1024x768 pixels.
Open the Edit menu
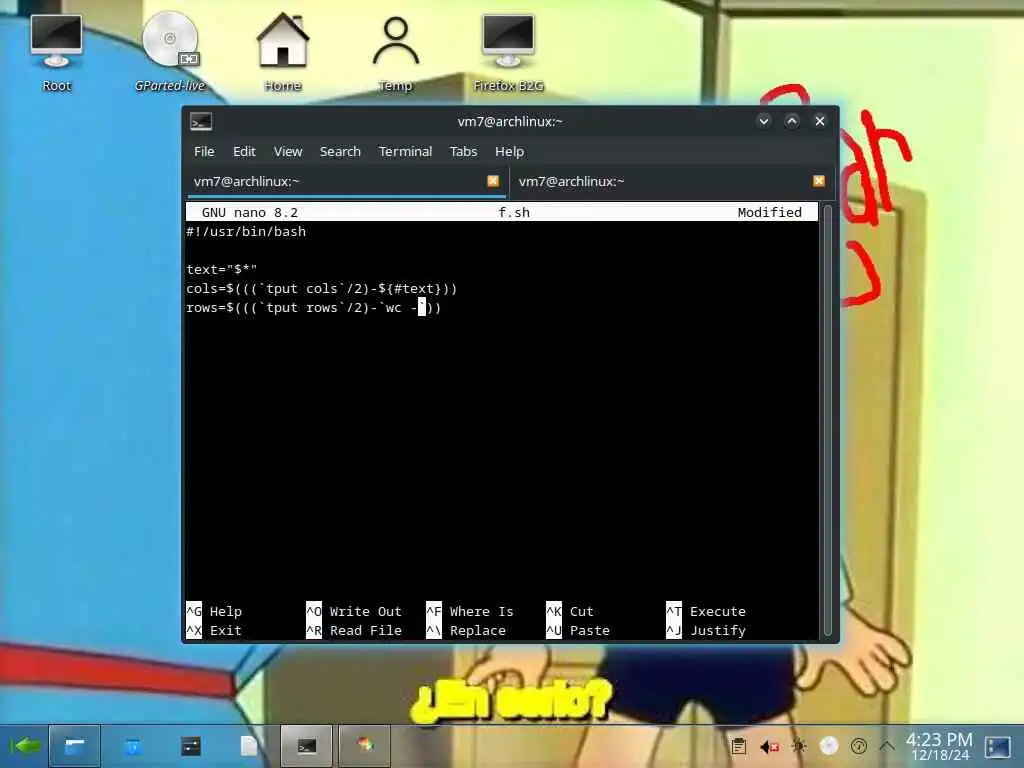coord(244,152)
